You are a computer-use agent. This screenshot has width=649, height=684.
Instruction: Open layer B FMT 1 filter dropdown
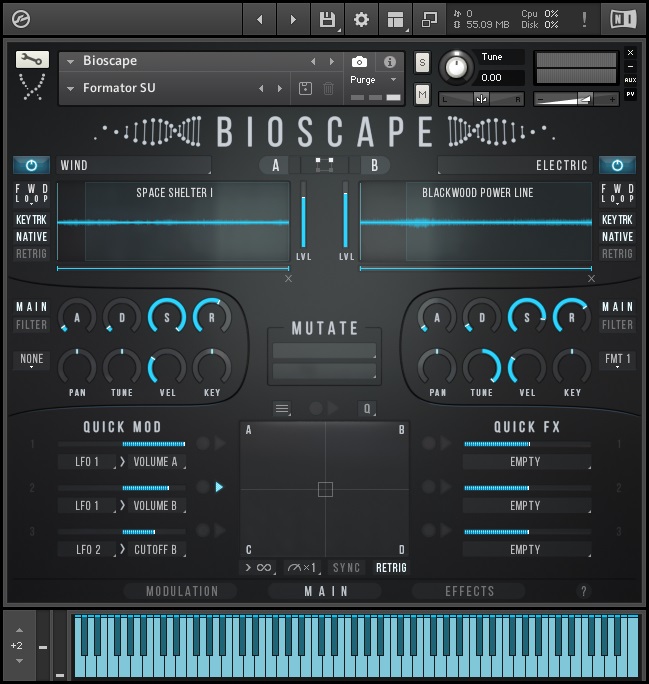pos(617,360)
